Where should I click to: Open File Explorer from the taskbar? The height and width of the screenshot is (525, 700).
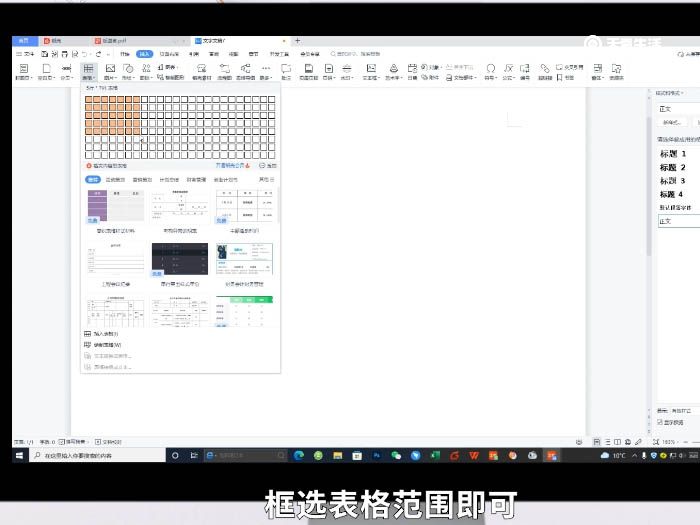point(338,455)
